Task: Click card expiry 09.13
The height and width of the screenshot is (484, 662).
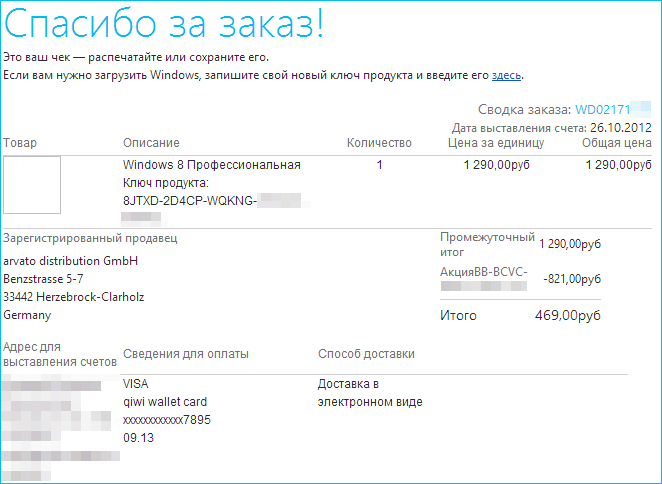Action: point(138,438)
